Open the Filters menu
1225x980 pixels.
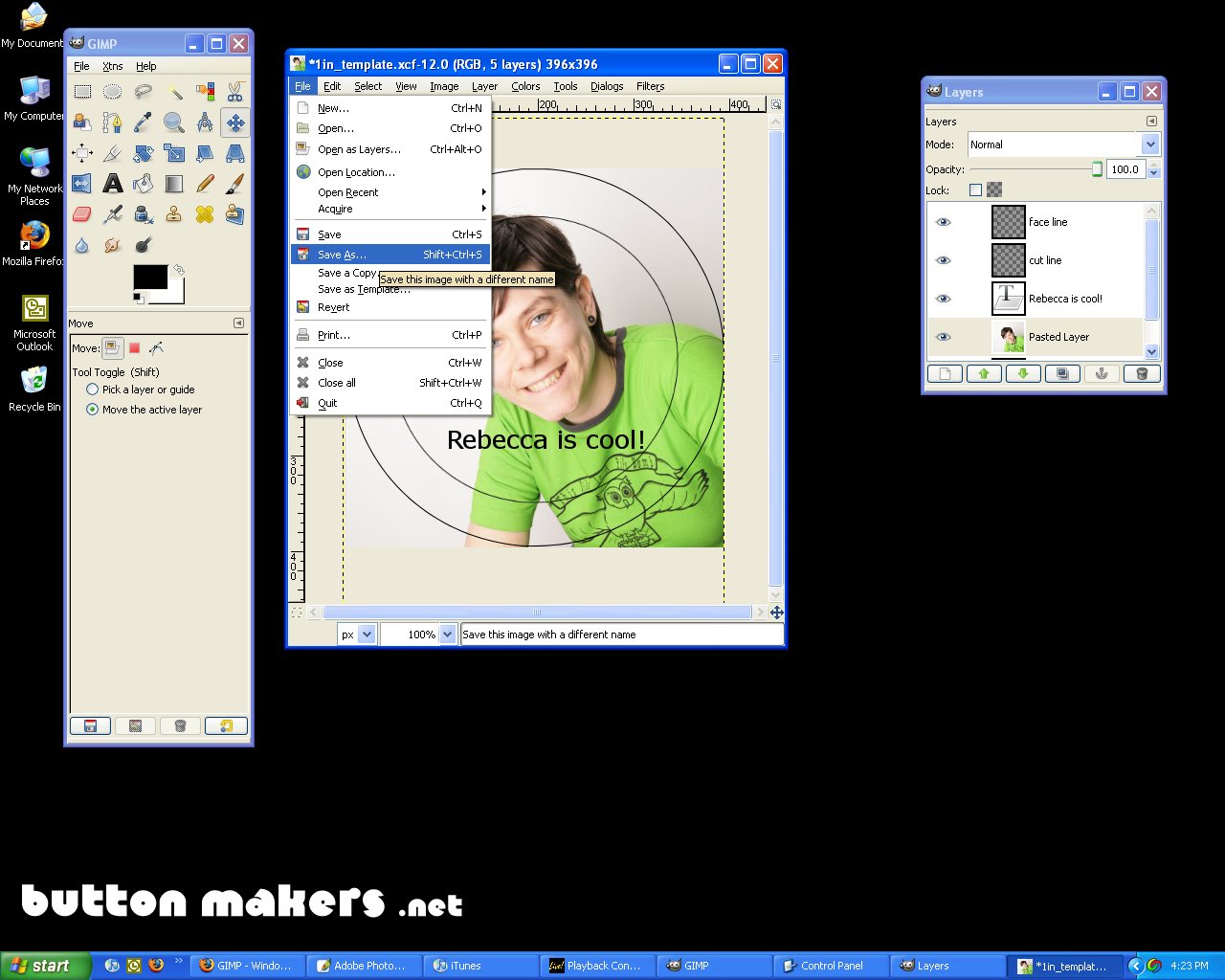(x=650, y=86)
